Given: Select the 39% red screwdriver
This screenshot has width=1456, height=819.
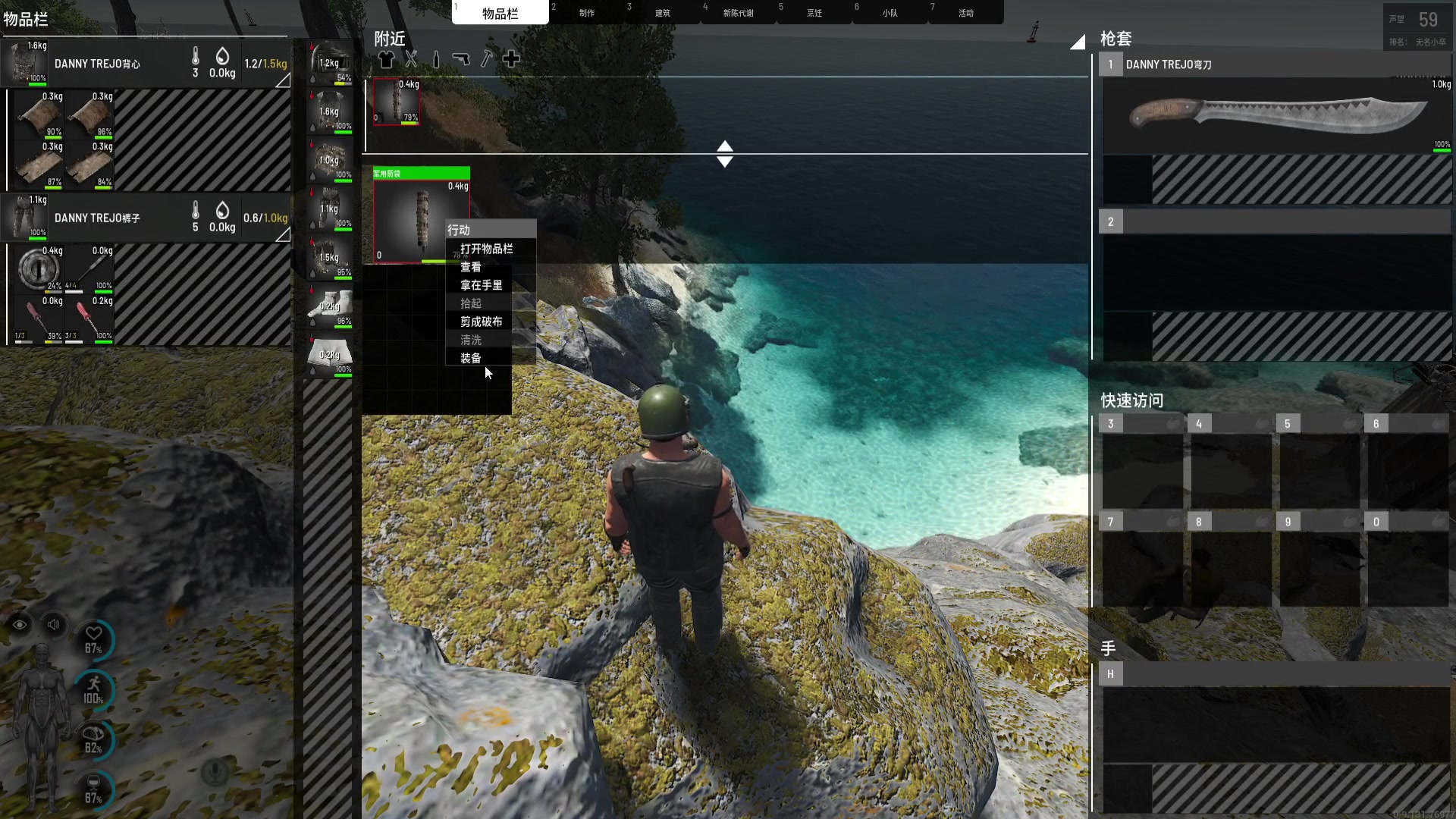Looking at the screenshot, I should (x=39, y=319).
